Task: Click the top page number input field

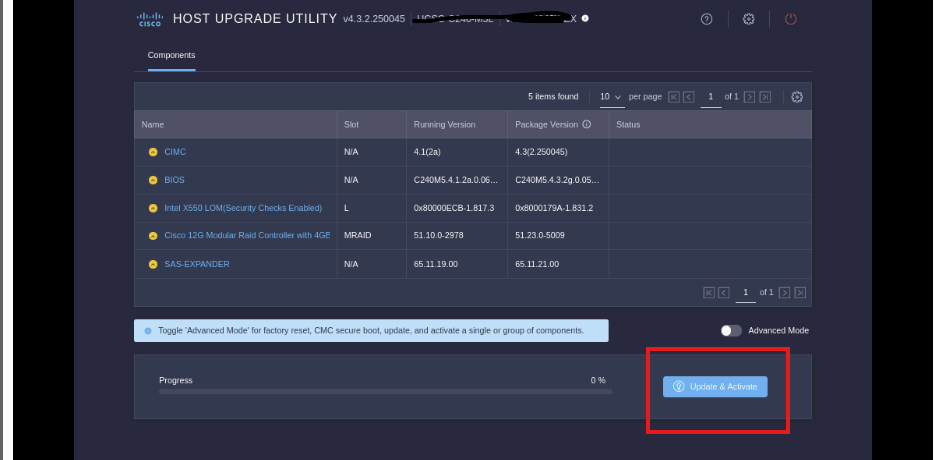Action: click(711, 97)
